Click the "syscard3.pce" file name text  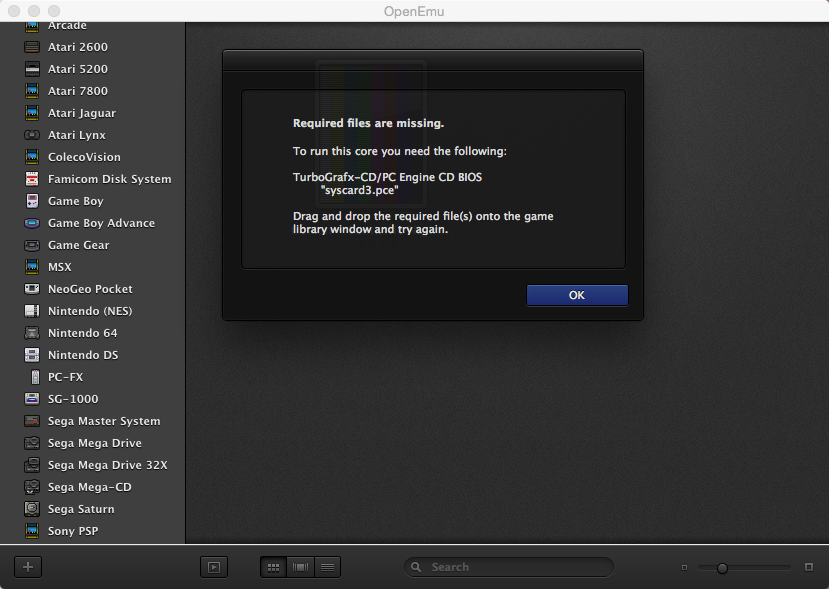tap(359, 190)
